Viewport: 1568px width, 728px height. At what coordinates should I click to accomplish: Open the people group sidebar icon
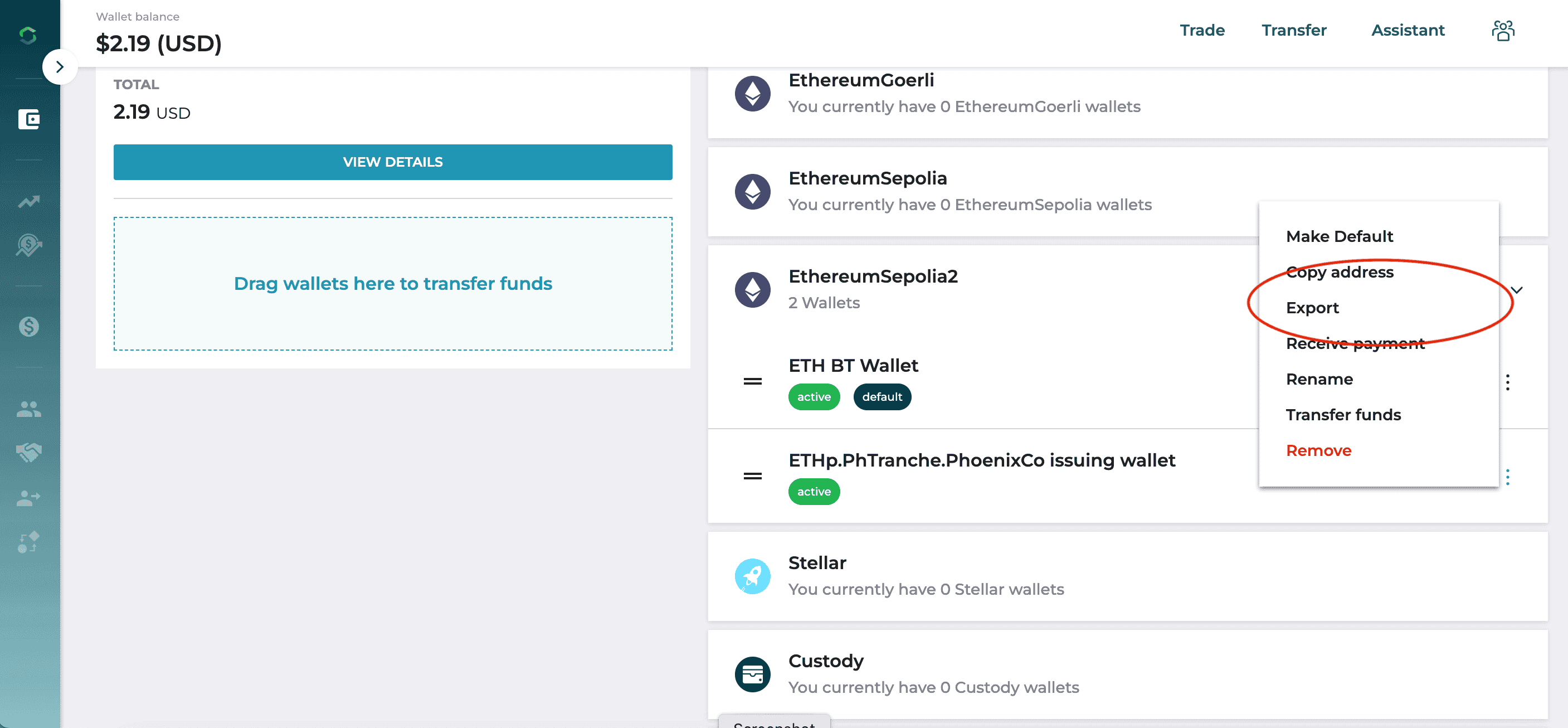pyautogui.click(x=28, y=409)
